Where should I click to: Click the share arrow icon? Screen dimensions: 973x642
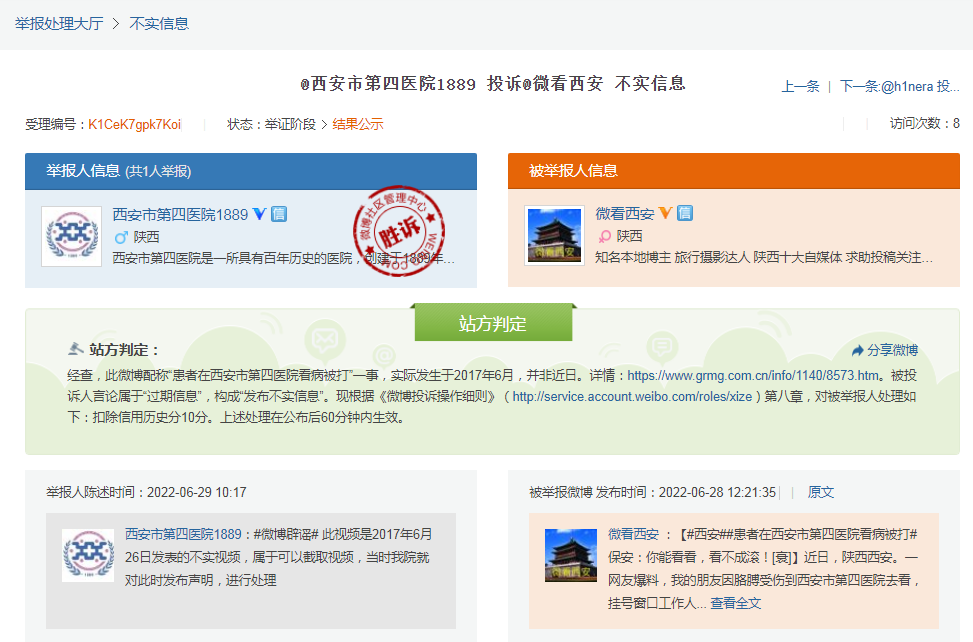point(858,350)
